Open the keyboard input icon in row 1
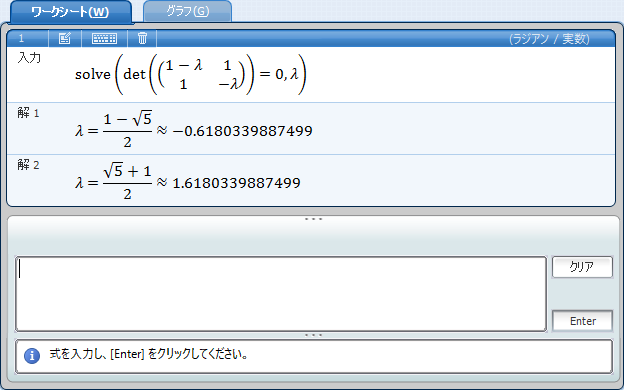Image resolution: width=624 pixels, height=390 pixels. click(104, 39)
